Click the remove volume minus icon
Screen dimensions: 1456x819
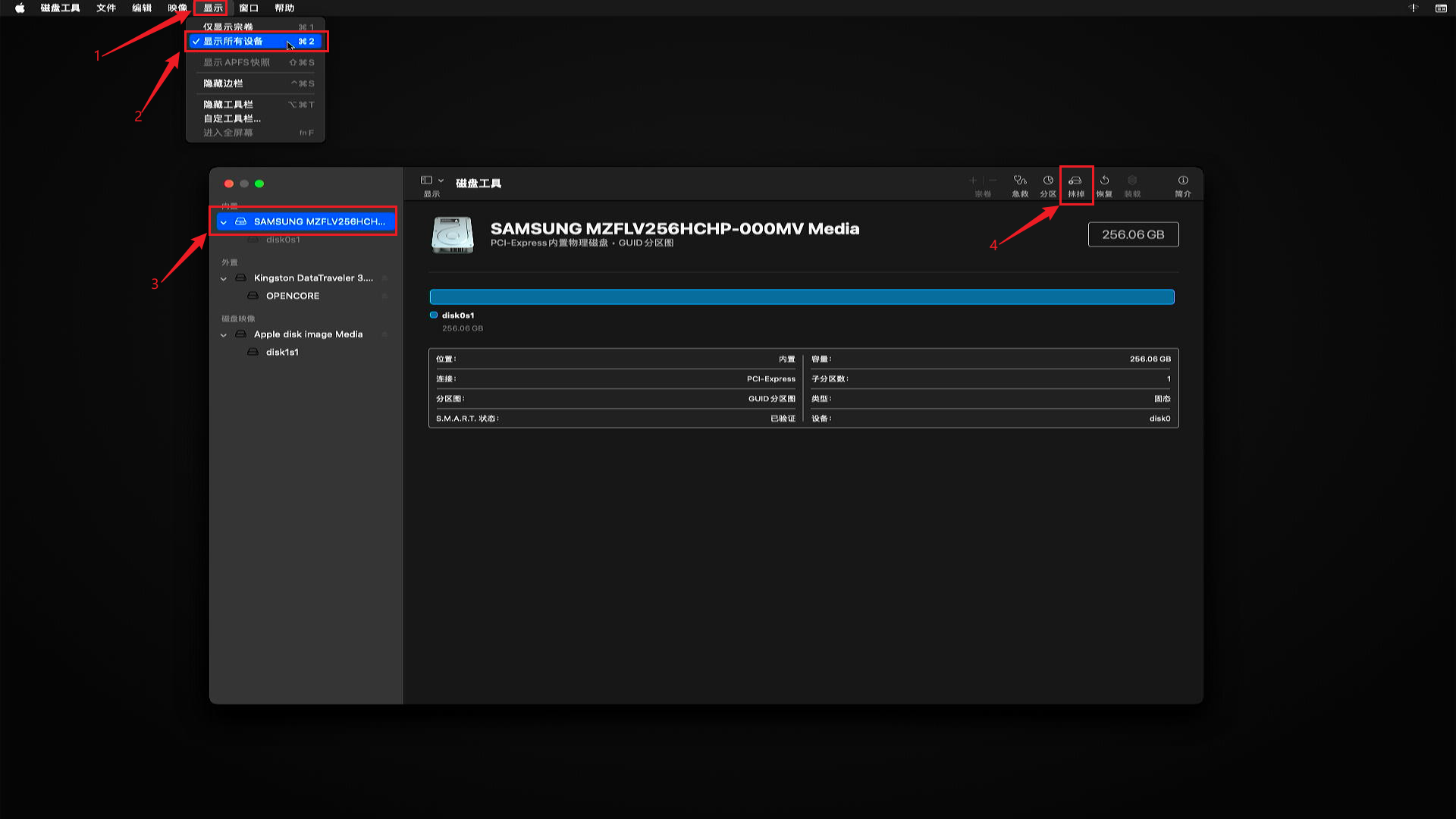point(993,180)
